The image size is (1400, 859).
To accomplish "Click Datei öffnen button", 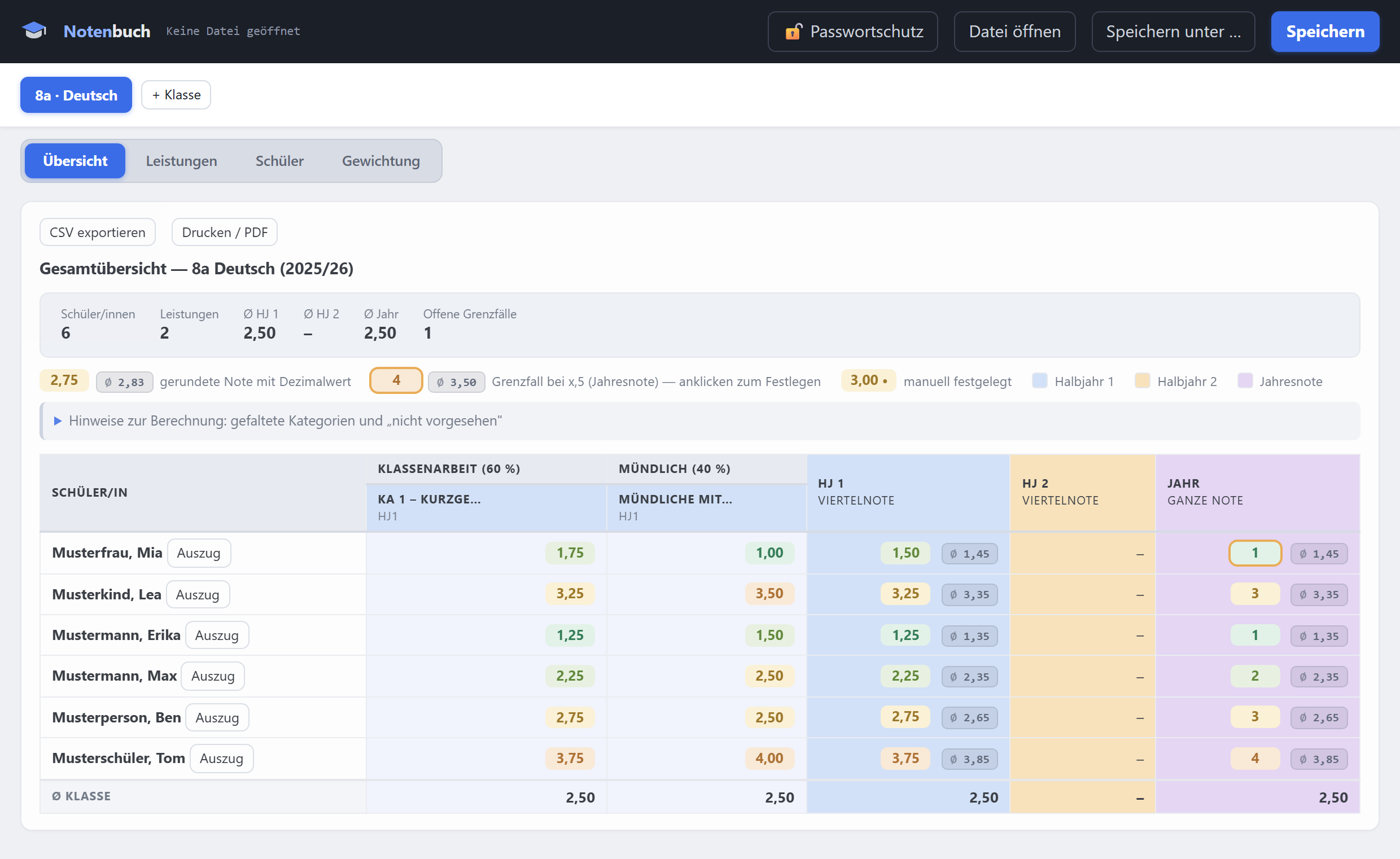I will coord(1014,31).
